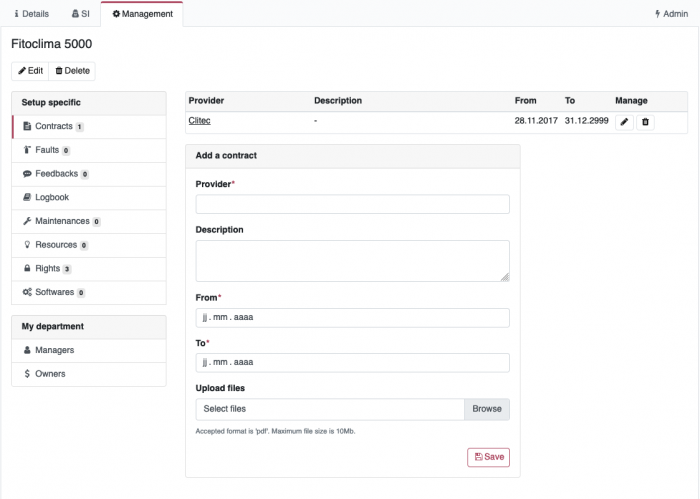Click the pencil icon in Citec row

(x=624, y=122)
